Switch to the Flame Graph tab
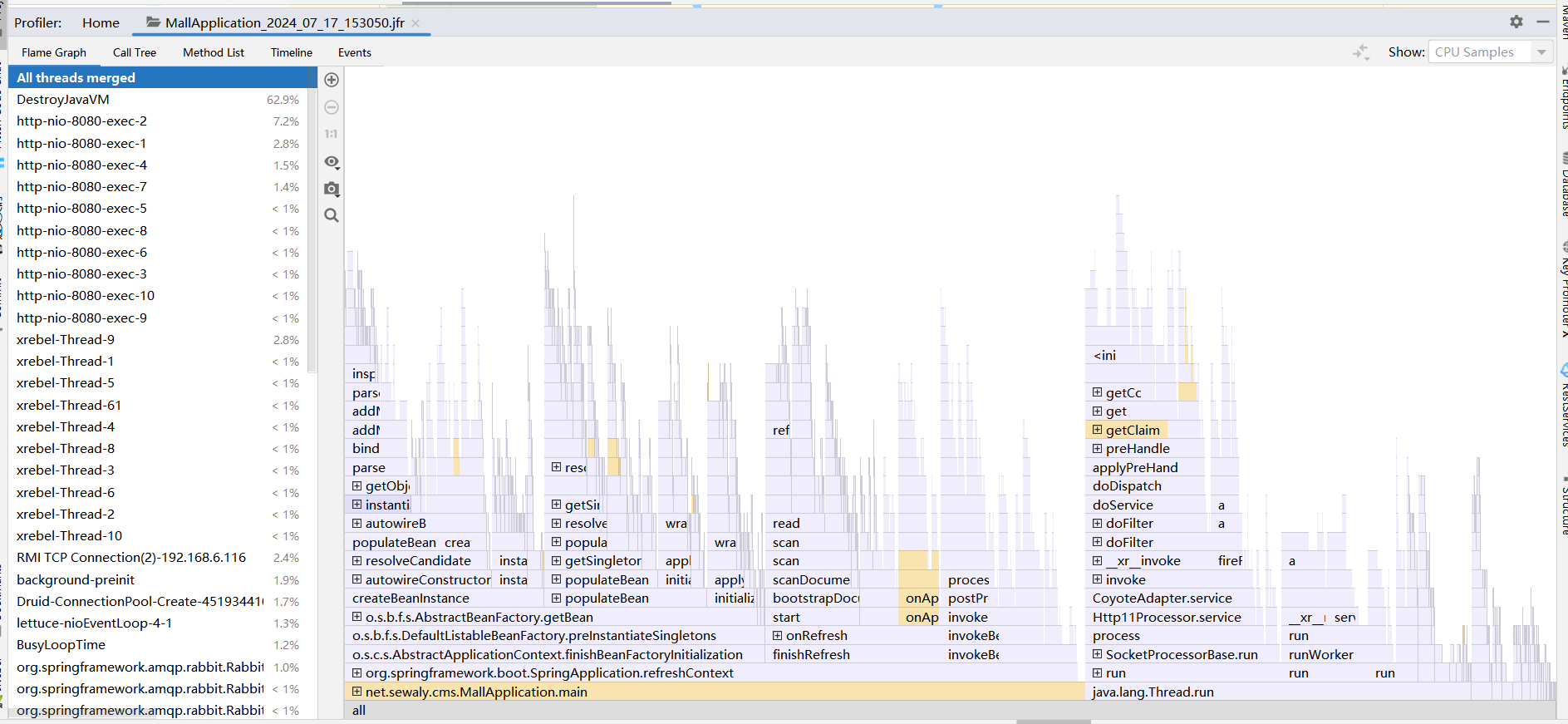This screenshot has height=724, width=1568. click(54, 52)
